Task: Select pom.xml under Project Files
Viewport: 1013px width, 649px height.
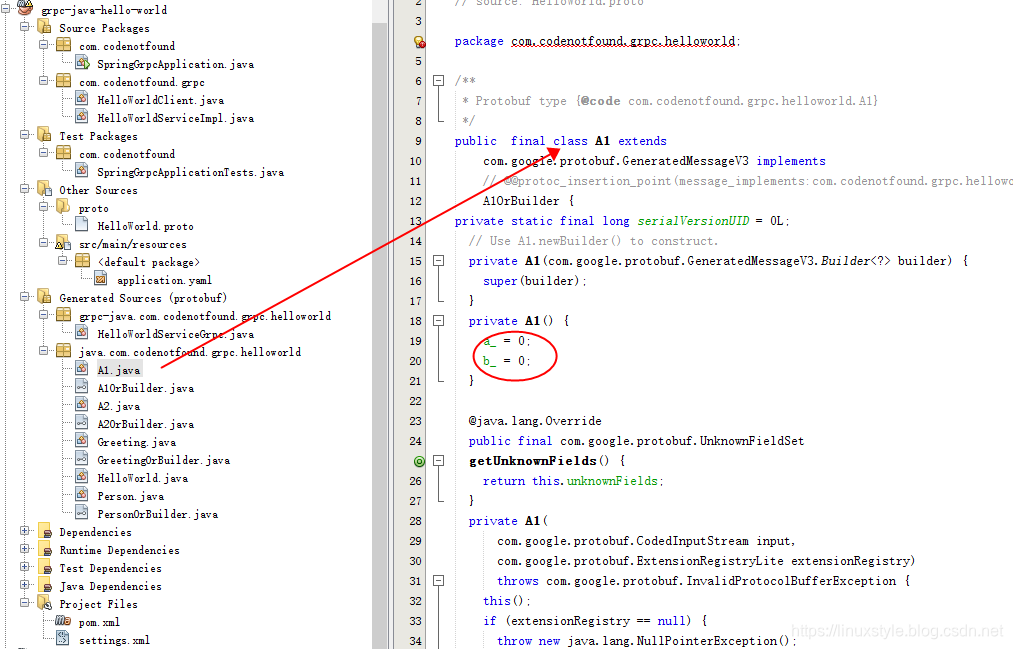Action: coord(99,623)
